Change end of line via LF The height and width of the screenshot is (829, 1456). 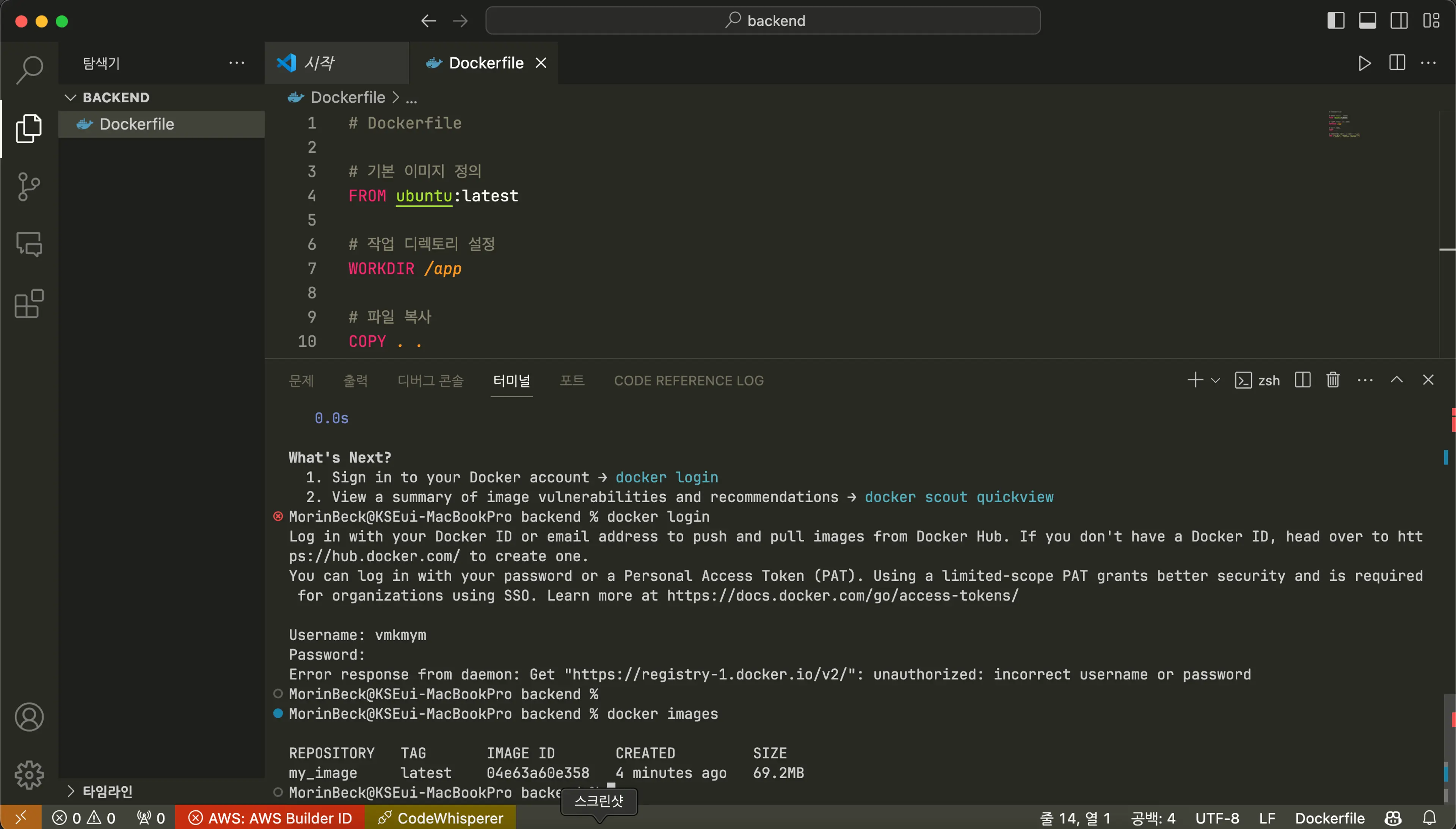(x=1267, y=818)
